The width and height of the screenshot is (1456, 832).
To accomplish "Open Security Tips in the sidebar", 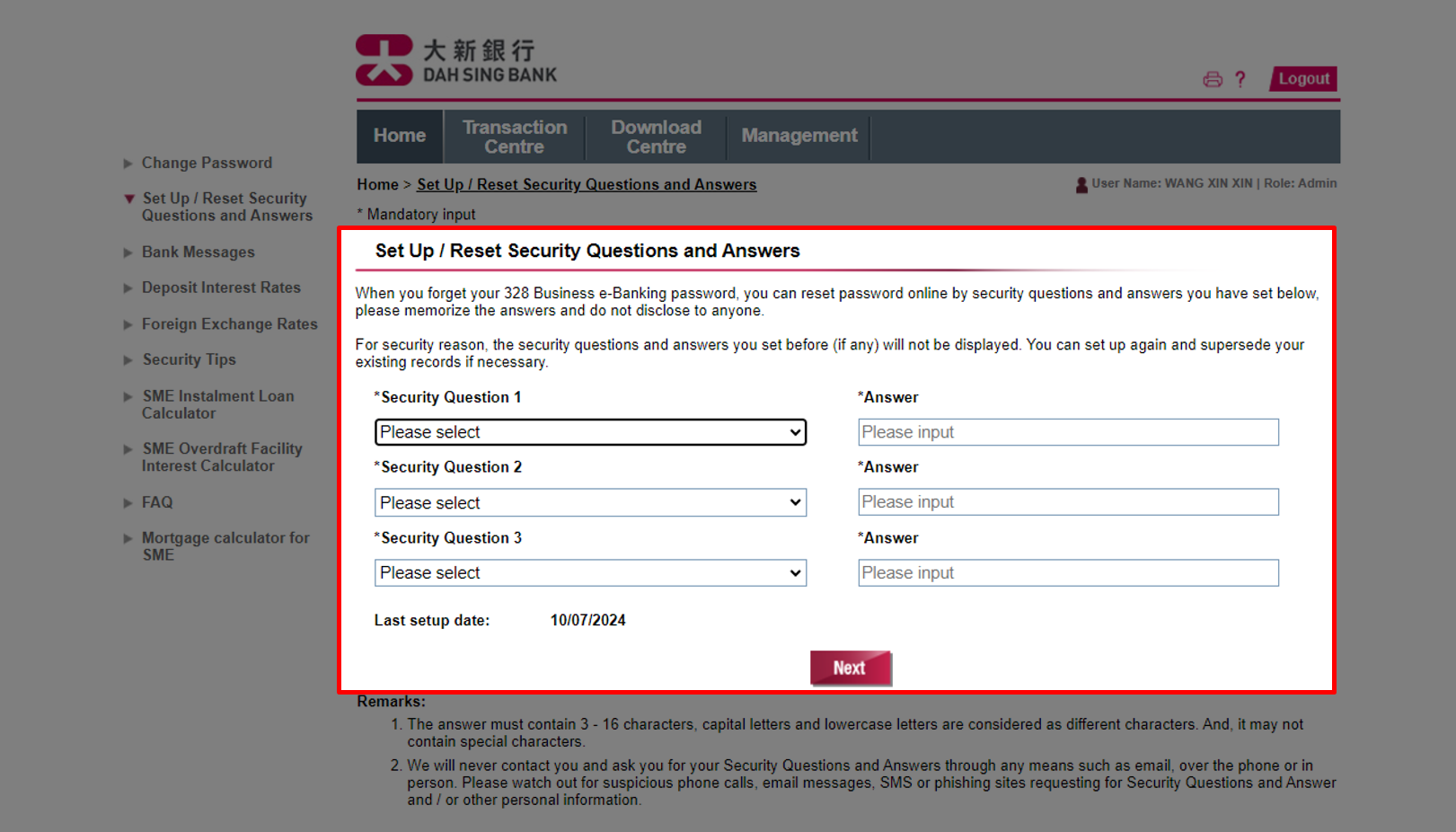I will tap(189, 359).
